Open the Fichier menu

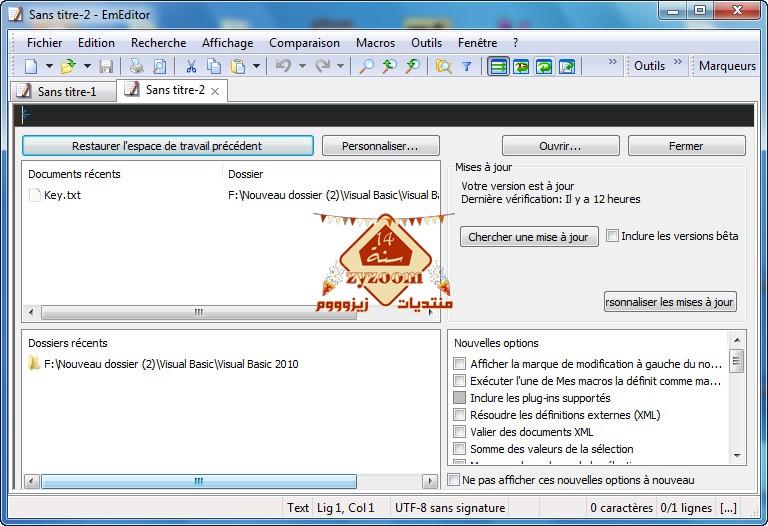[x=45, y=43]
